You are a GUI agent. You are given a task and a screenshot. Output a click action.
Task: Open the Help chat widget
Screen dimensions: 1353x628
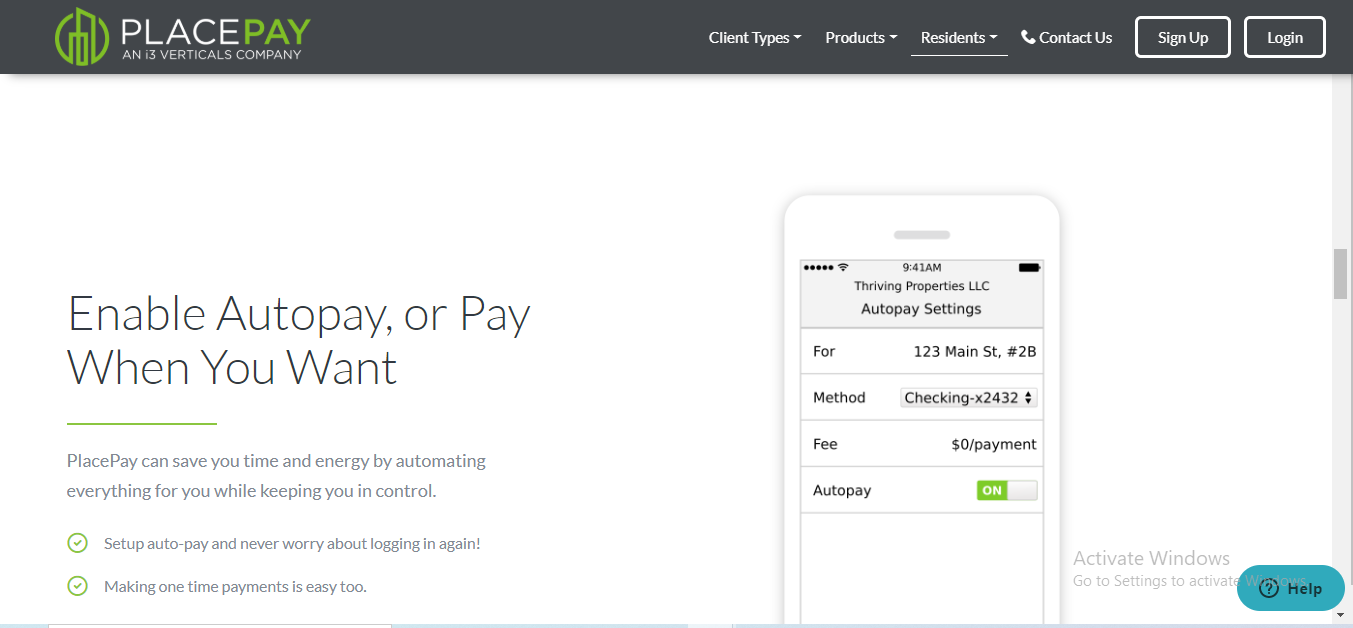click(x=1290, y=588)
